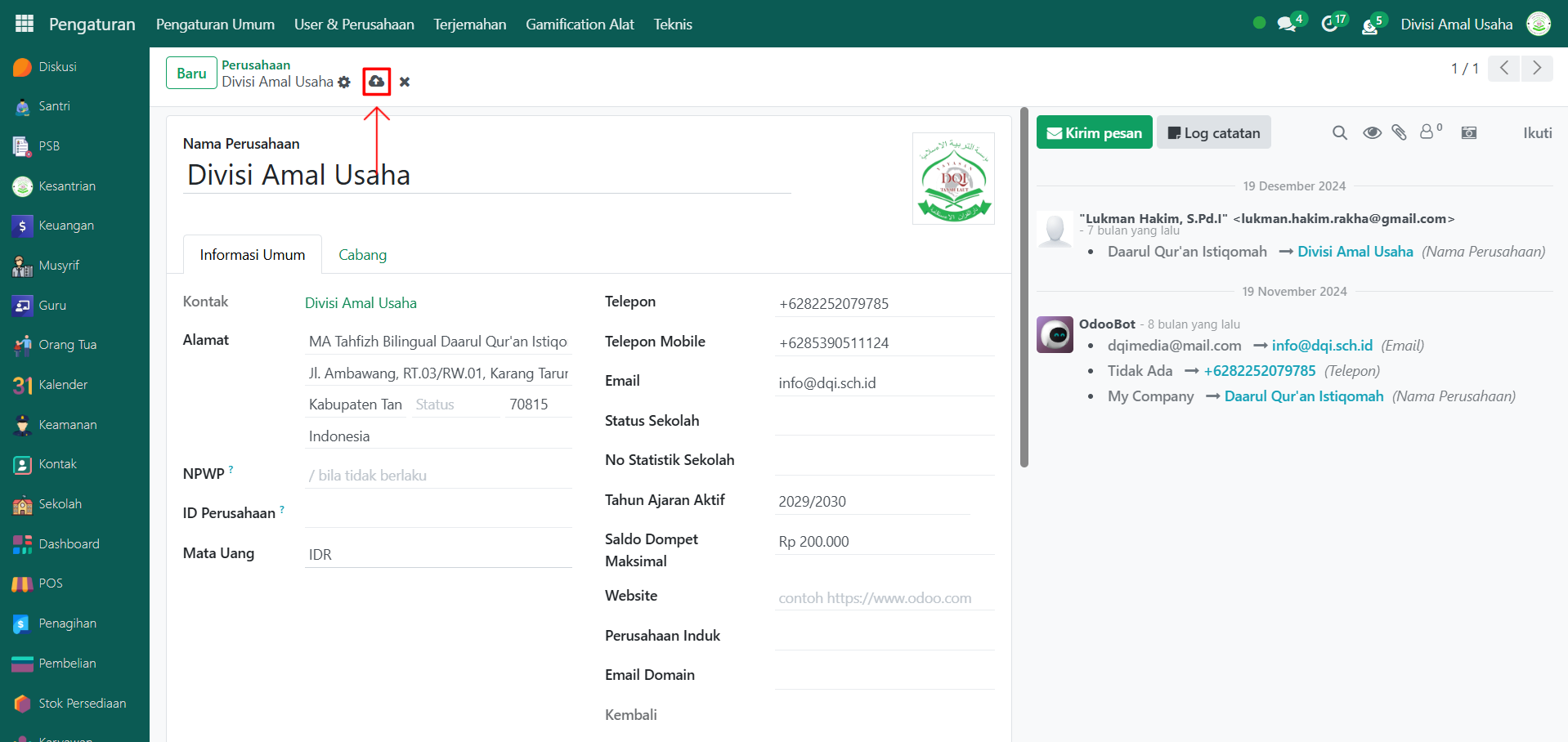Toggle the eye visibility icon in chatter
The width and height of the screenshot is (1568, 742).
pos(1372,132)
